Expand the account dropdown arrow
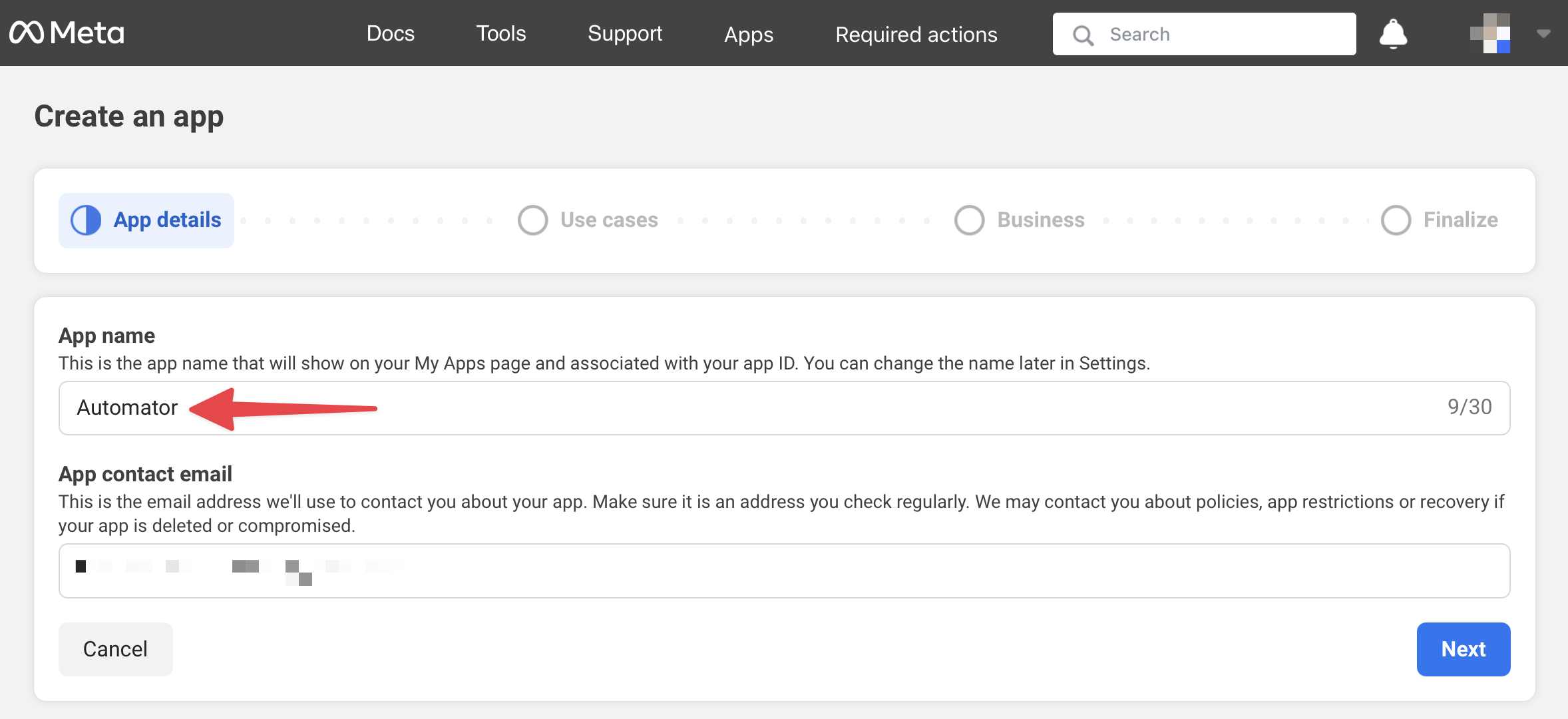Image resolution: width=1568 pixels, height=719 pixels. pyautogui.click(x=1543, y=33)
